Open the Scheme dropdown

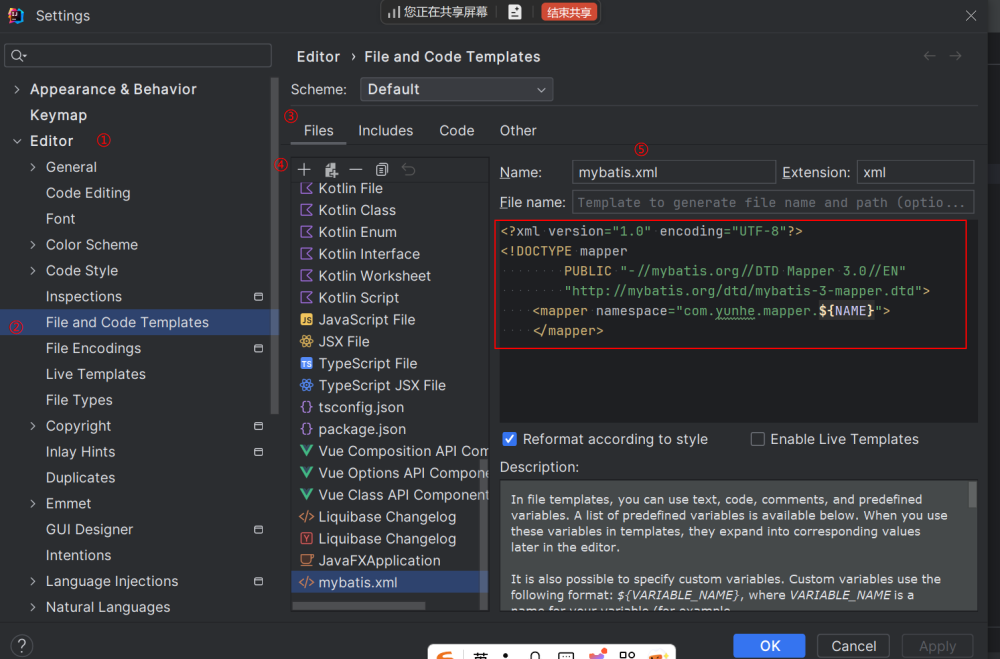coord(456,89)
